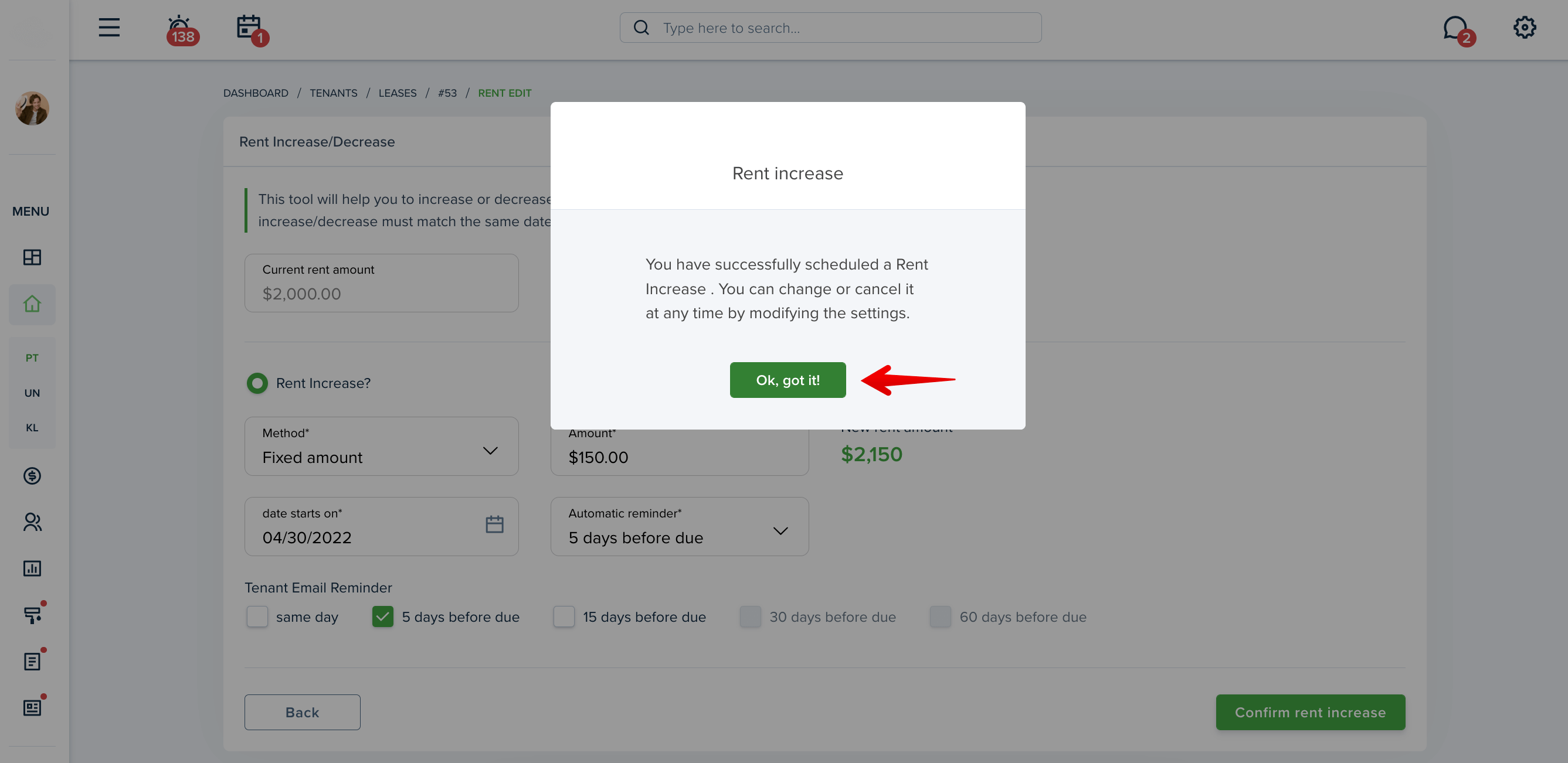1568x763 pixels.
Task: Open the dollar accounting icon in sidebar
Action: [32, 475]
